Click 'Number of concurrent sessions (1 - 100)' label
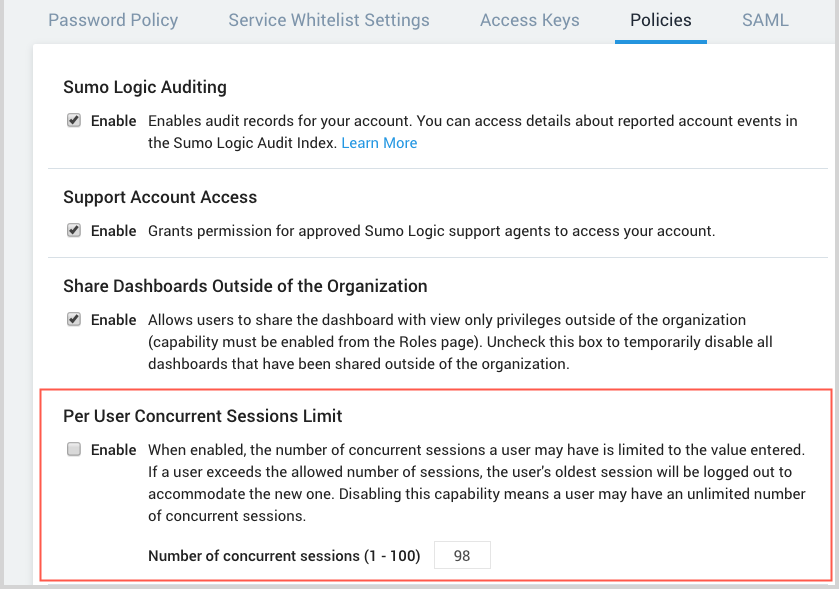 pyautogui.click(x=284, y=556)
